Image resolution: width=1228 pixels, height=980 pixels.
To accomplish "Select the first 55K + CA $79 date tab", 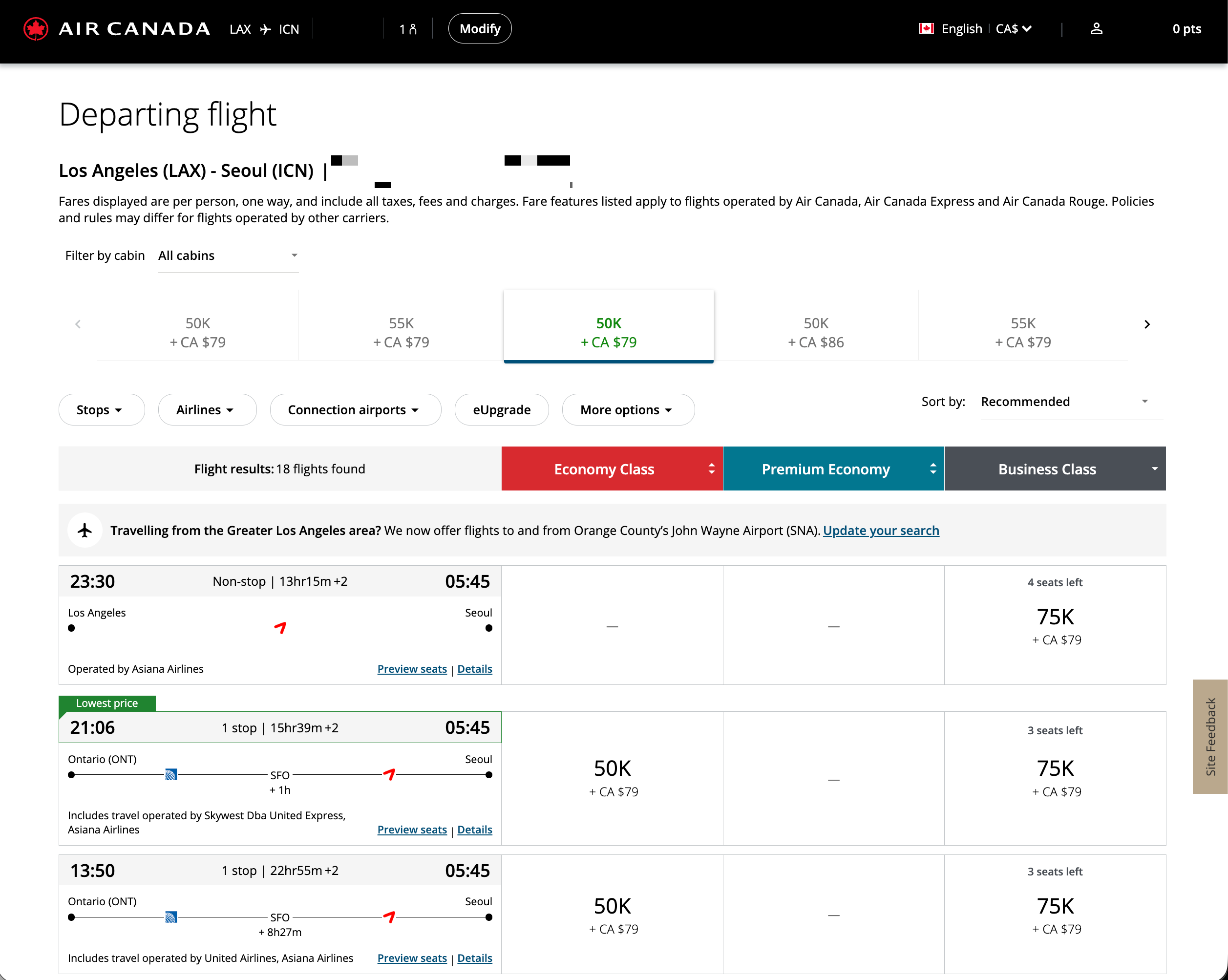I will pyautogui.click(x=401, y=332).
